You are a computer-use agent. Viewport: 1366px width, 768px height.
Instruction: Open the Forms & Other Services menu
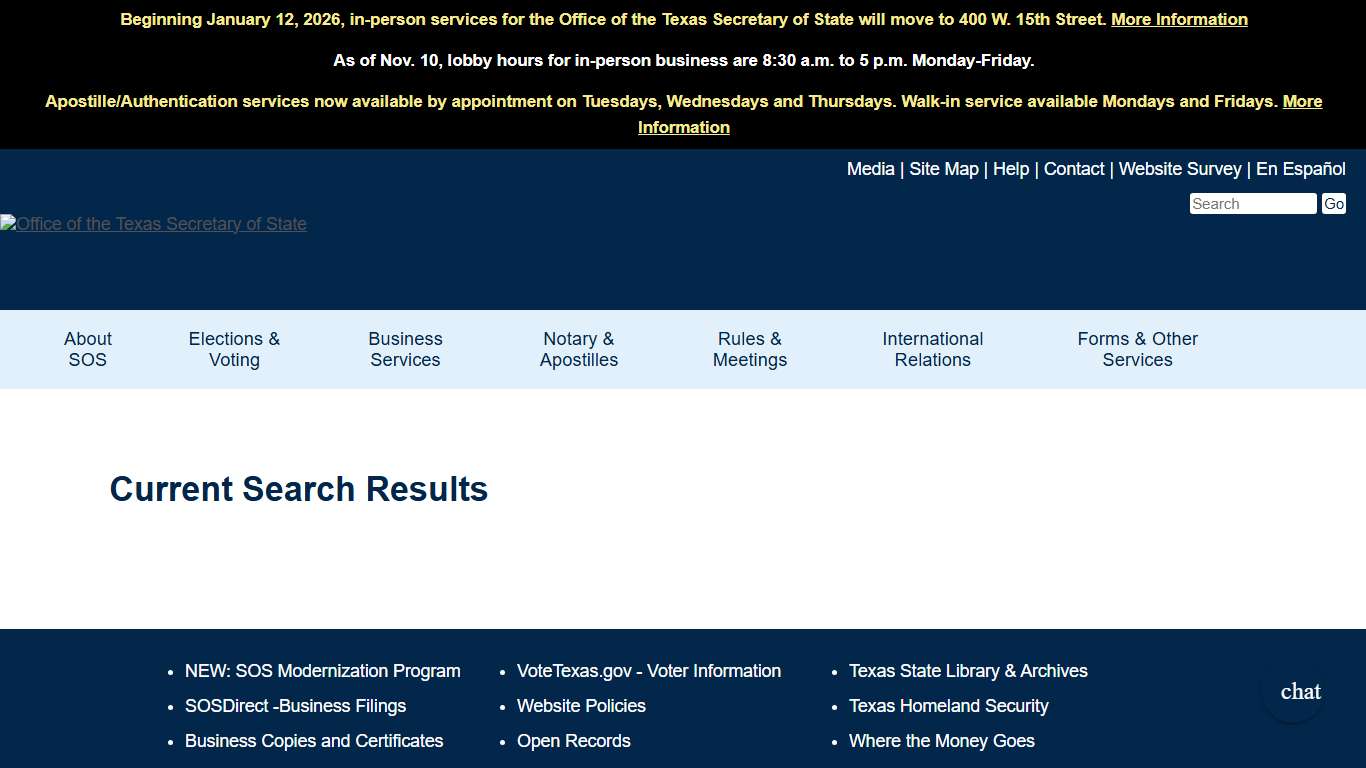click(1137, 349)
